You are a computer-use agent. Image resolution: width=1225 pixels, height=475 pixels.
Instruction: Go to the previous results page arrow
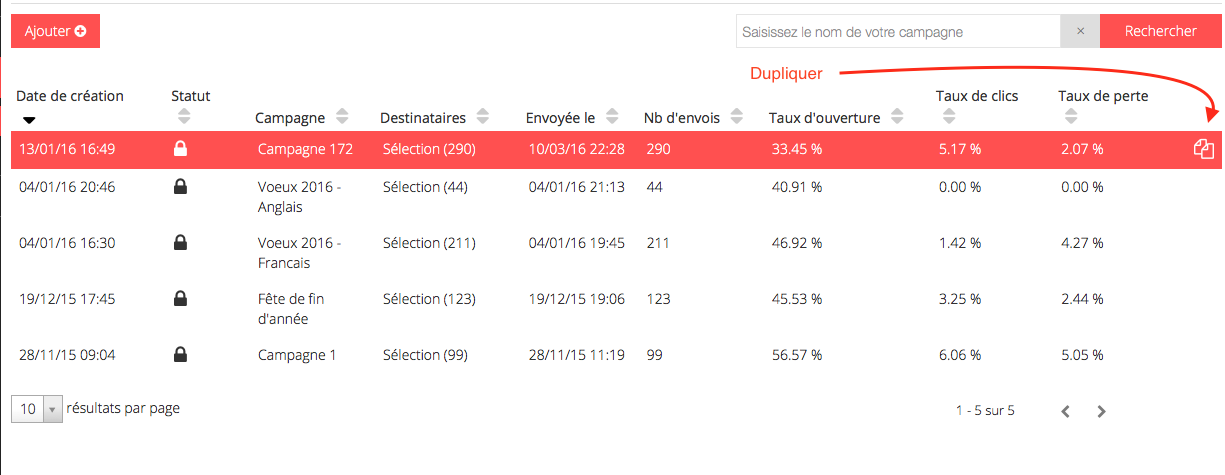1066,411
